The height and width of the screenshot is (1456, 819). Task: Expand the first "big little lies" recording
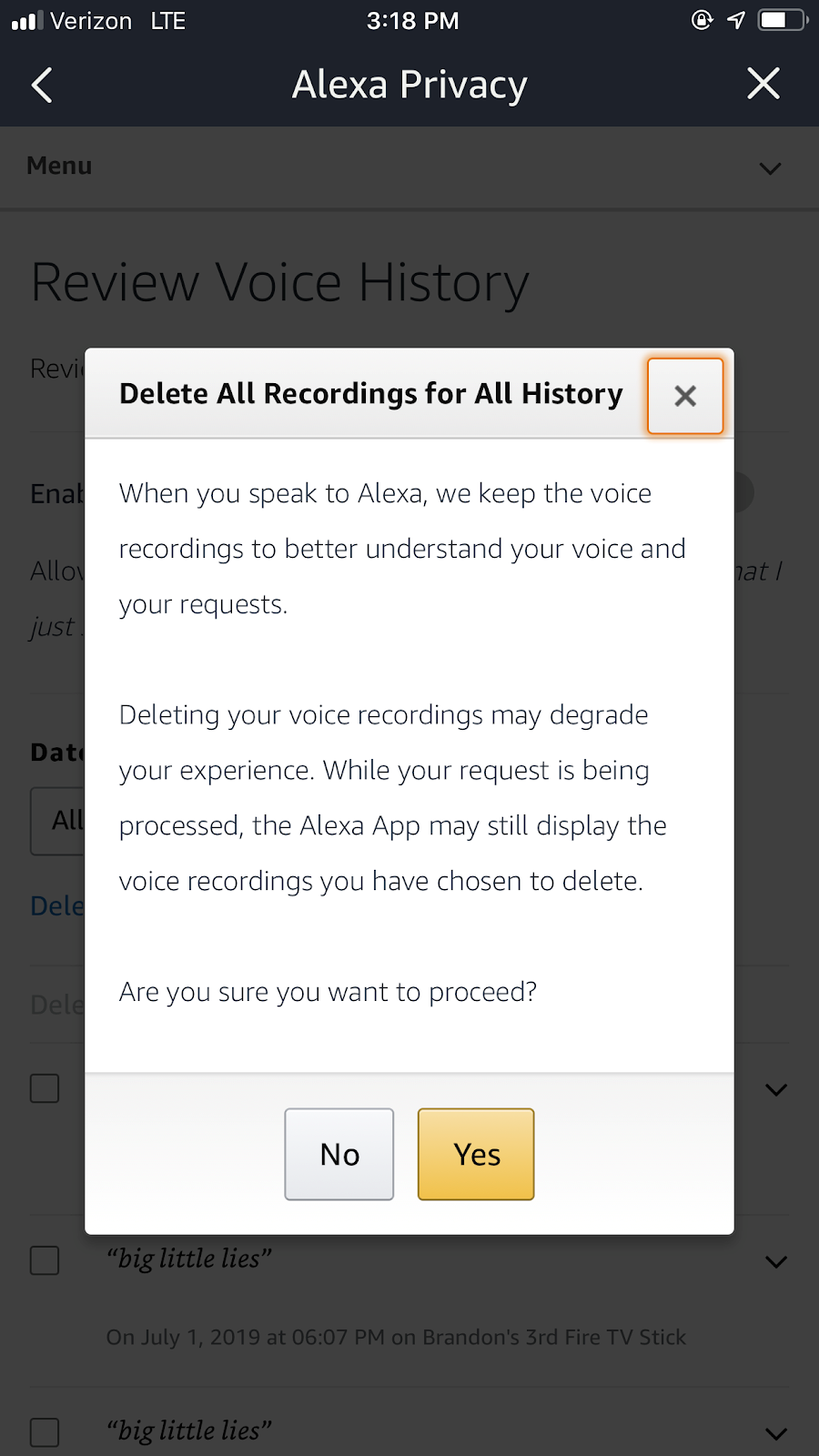(775, 1261)
